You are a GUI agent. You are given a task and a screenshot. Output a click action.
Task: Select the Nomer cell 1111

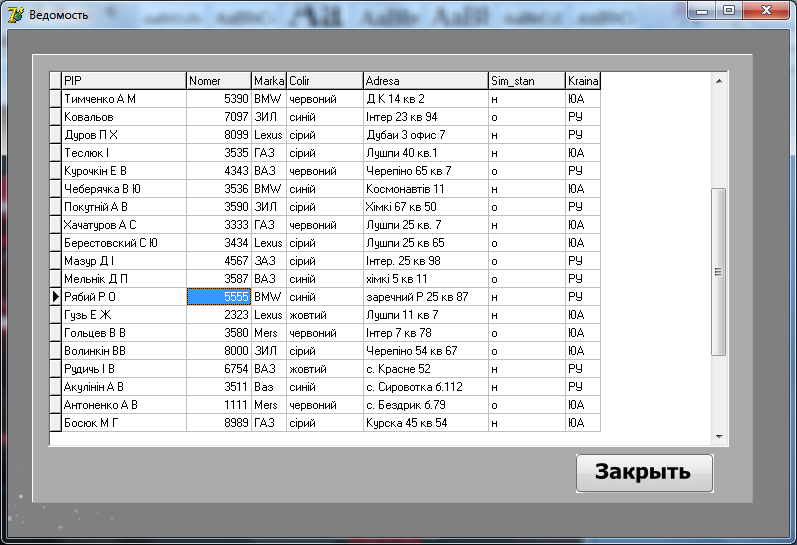(219, 405)
